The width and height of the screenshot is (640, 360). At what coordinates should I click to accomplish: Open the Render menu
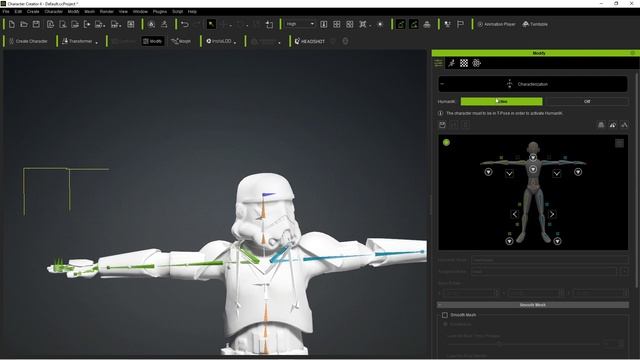pos(107,11)
